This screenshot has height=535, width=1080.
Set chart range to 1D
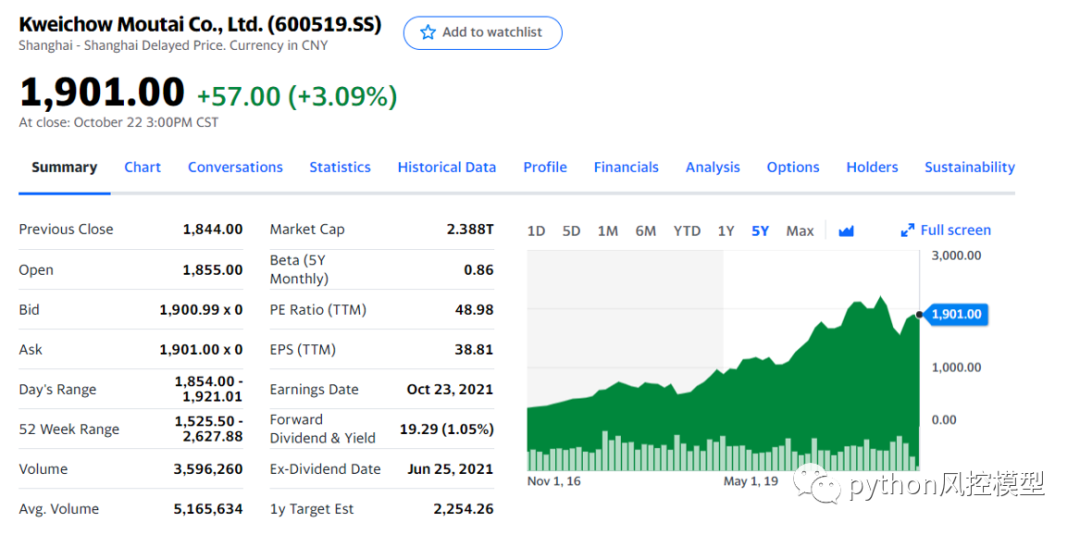(x=536, y=231)
